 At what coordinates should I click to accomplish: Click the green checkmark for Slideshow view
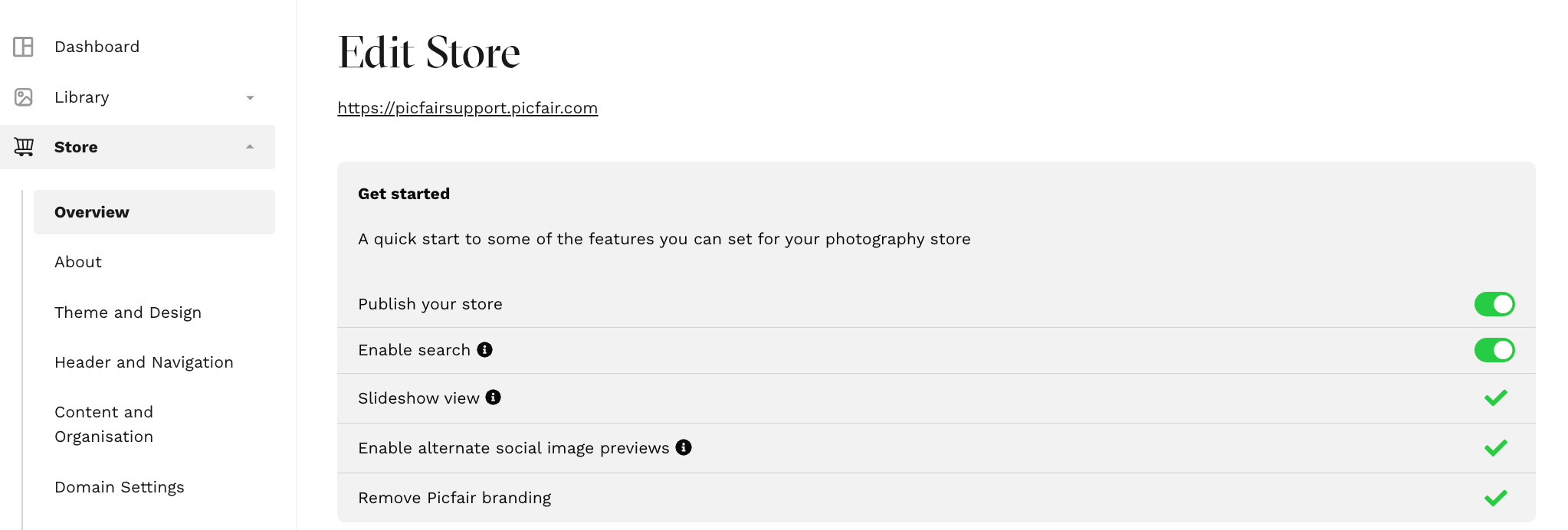coord(1495,397)
